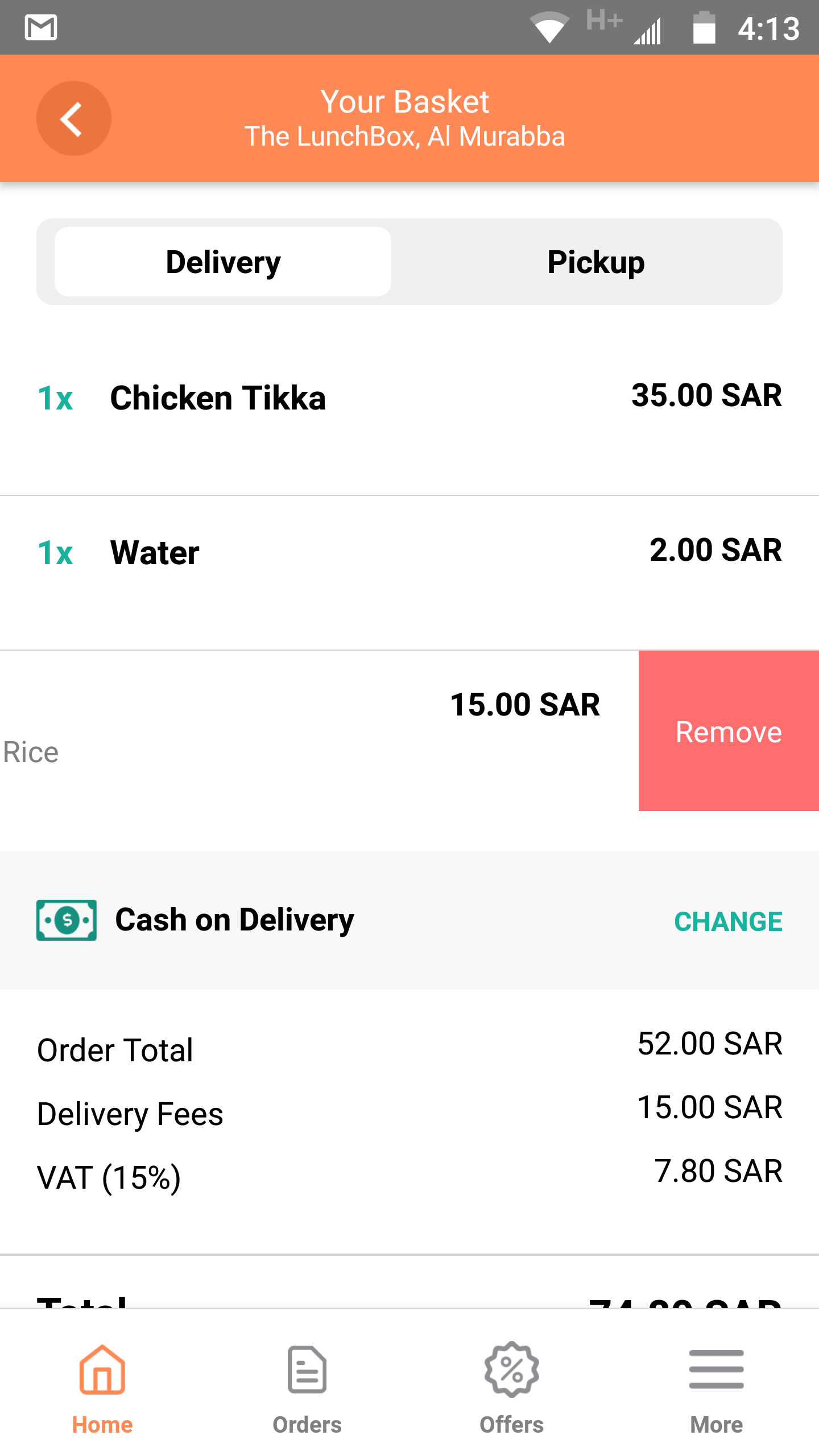Select the Chicken Tikka item row

[x=409, y=418]
